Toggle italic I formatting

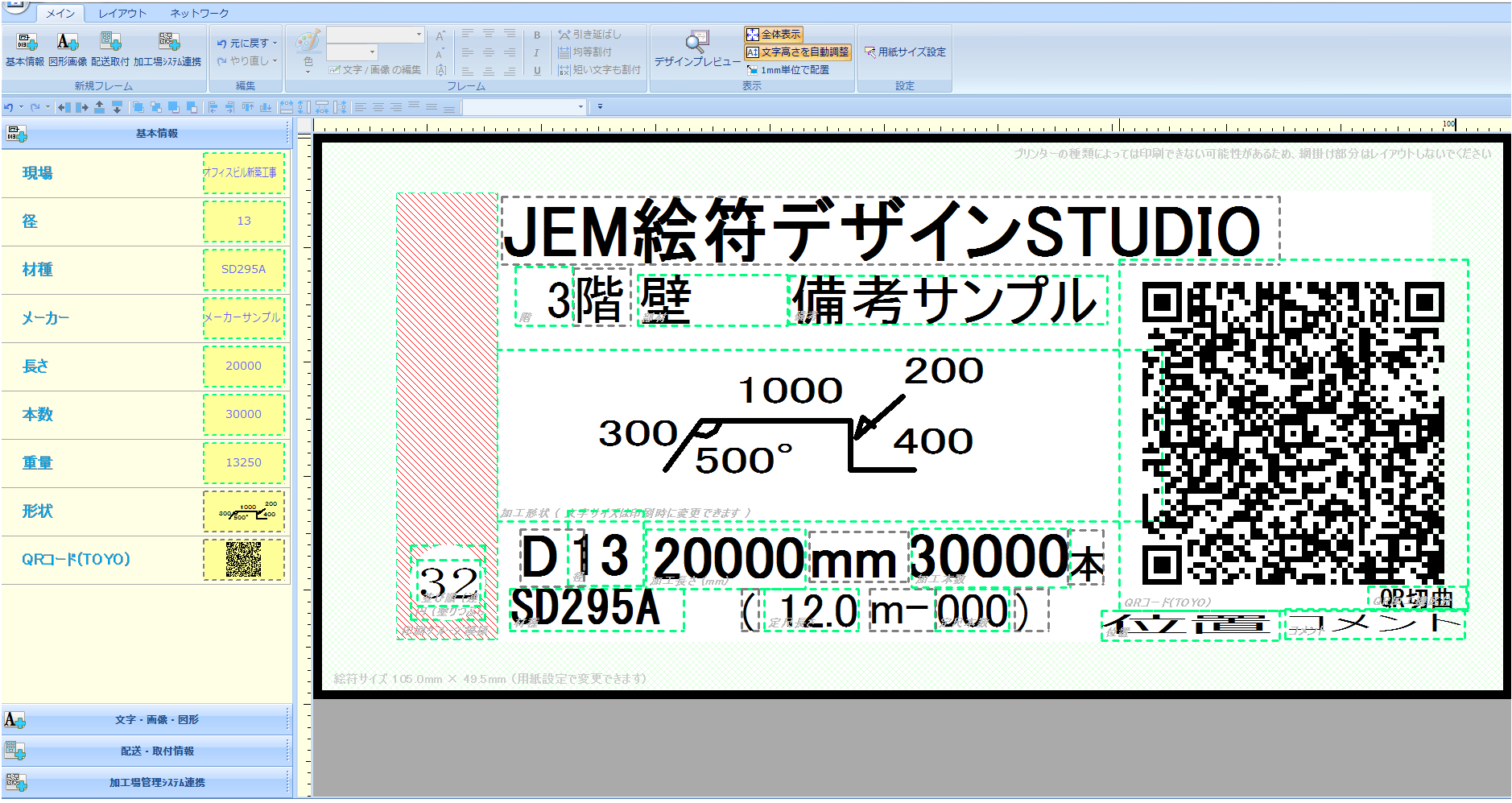pyautogui.click(x=537, y=53)
